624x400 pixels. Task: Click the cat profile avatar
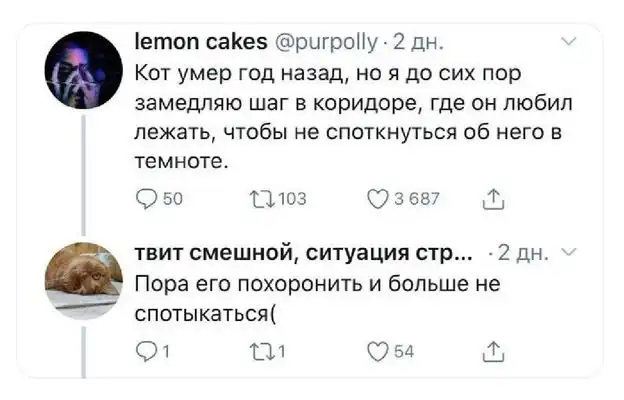click(x=83, y=279)
